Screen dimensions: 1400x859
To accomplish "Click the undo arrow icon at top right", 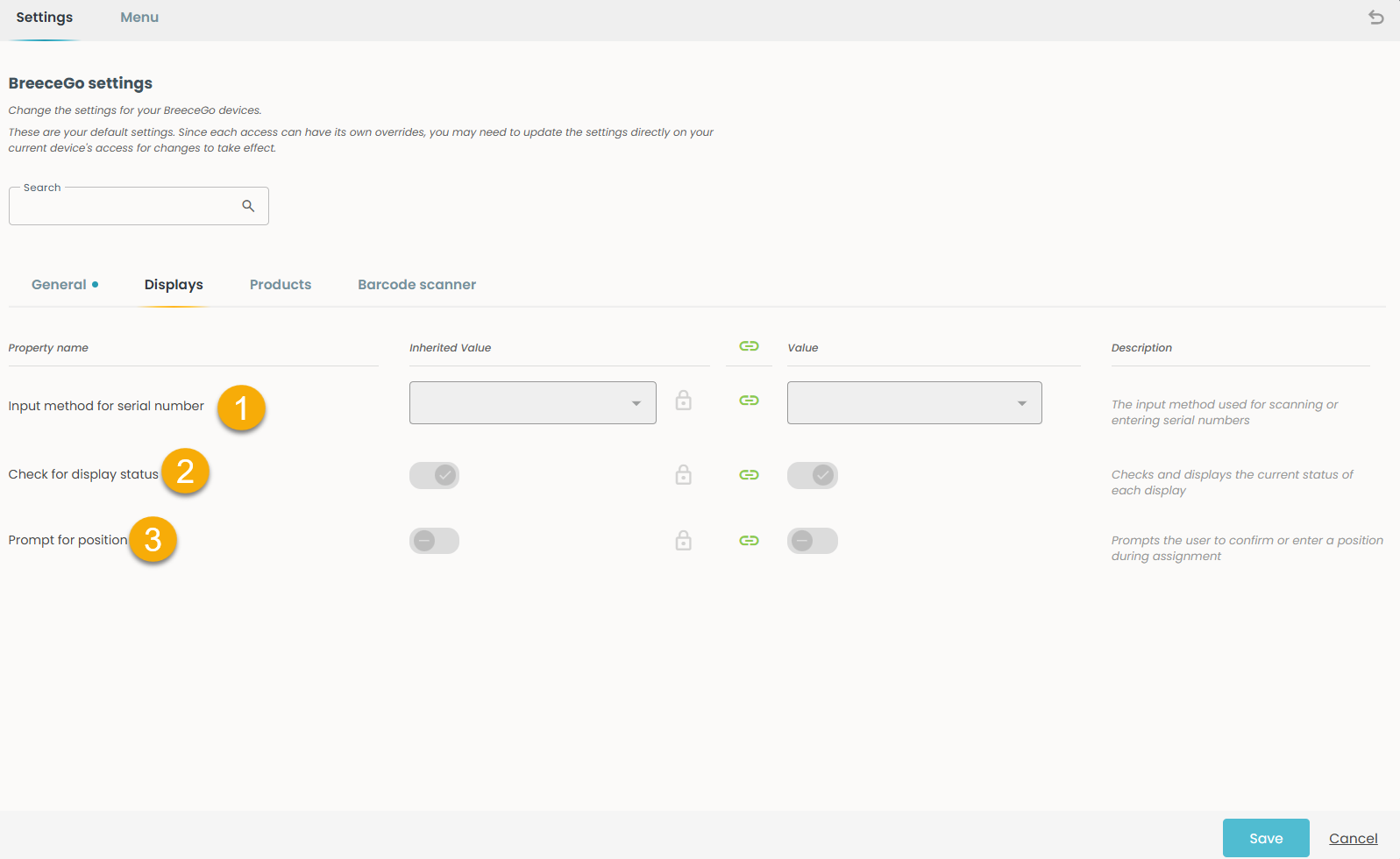I will (x=1376, y=18).
